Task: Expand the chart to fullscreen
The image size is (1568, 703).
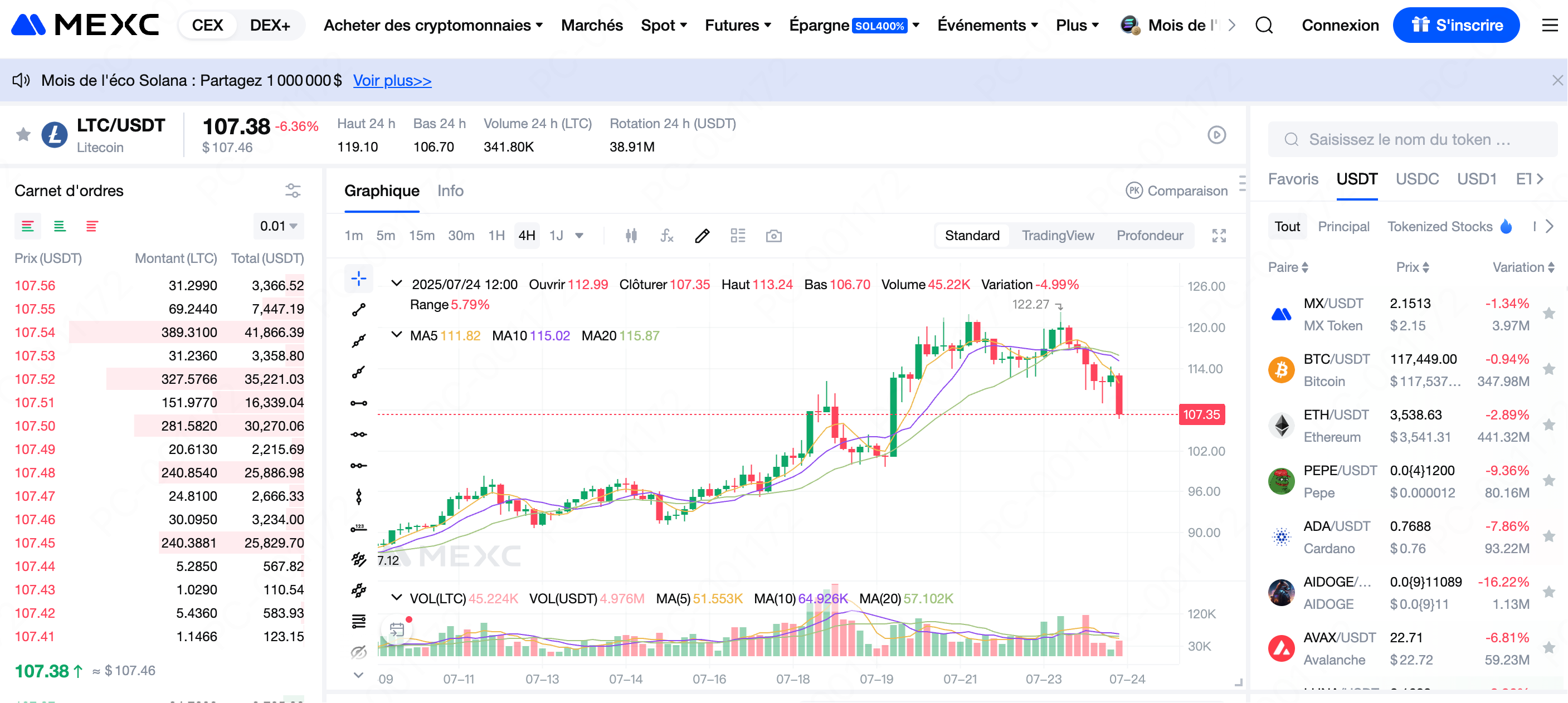Action: [1219, 236]
